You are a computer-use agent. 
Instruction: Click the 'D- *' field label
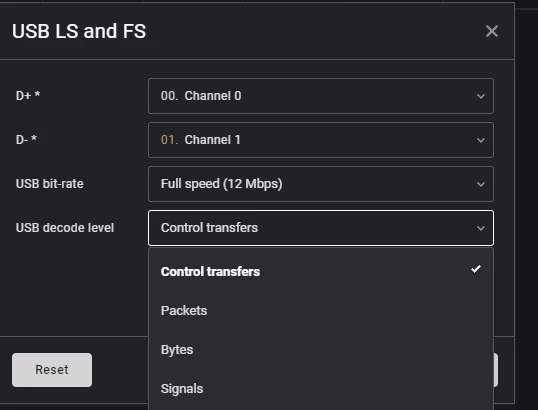click(x=26, y=139)
